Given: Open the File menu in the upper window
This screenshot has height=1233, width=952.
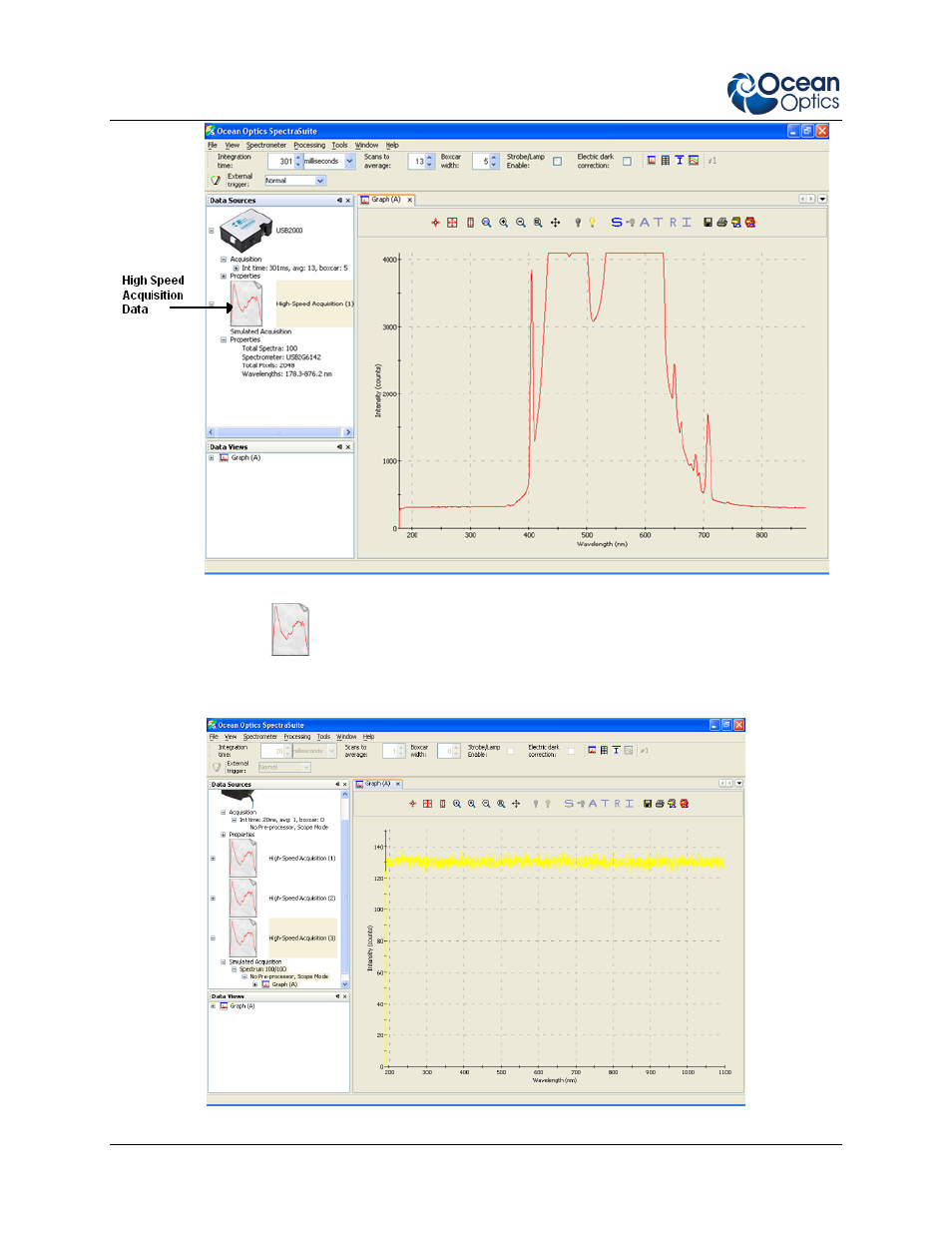Looking at the screenshot, I should pyautogui.click(x=213, y=145).
